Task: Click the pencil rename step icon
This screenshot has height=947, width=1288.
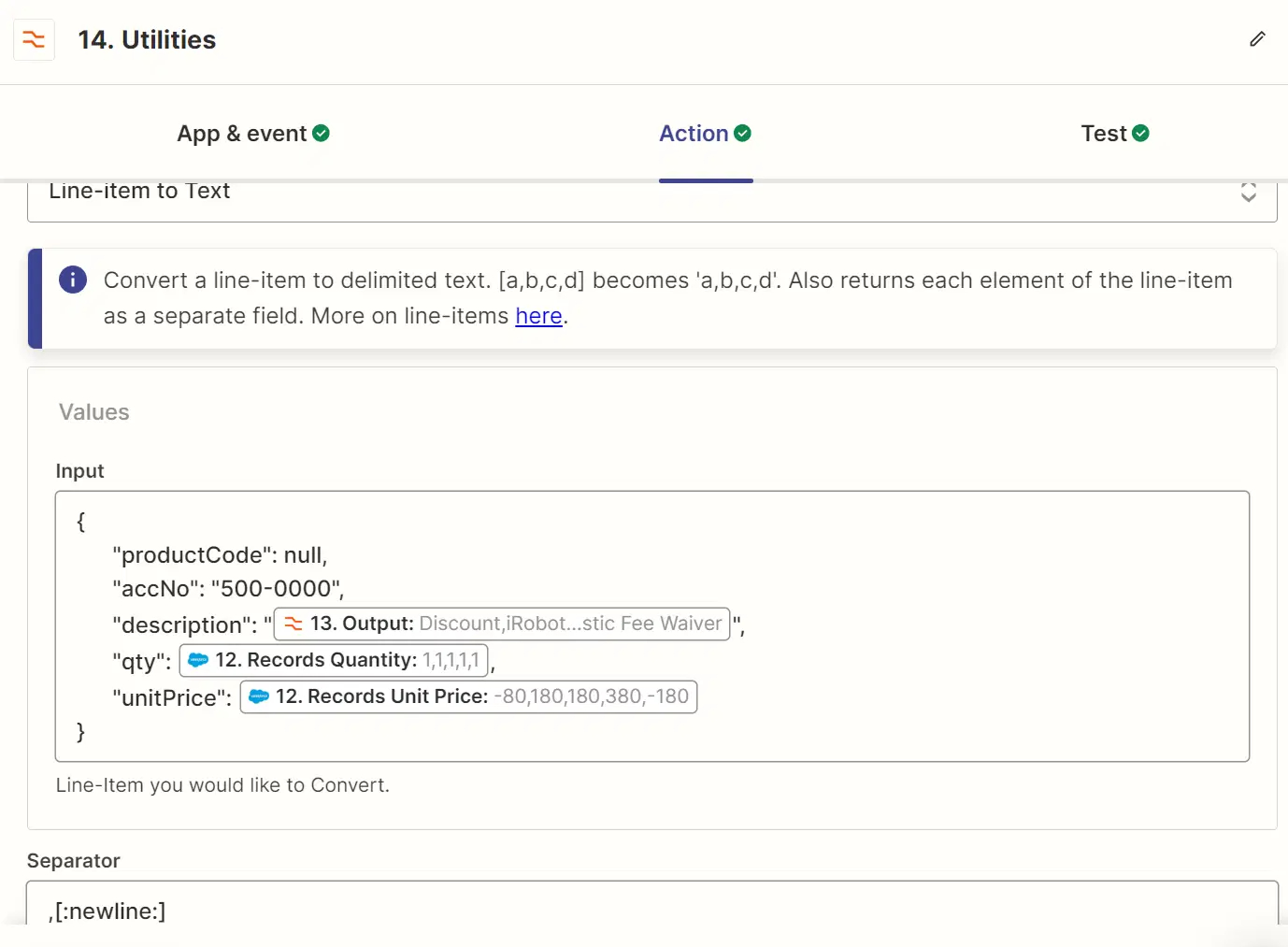Action: coord(1257,38)
